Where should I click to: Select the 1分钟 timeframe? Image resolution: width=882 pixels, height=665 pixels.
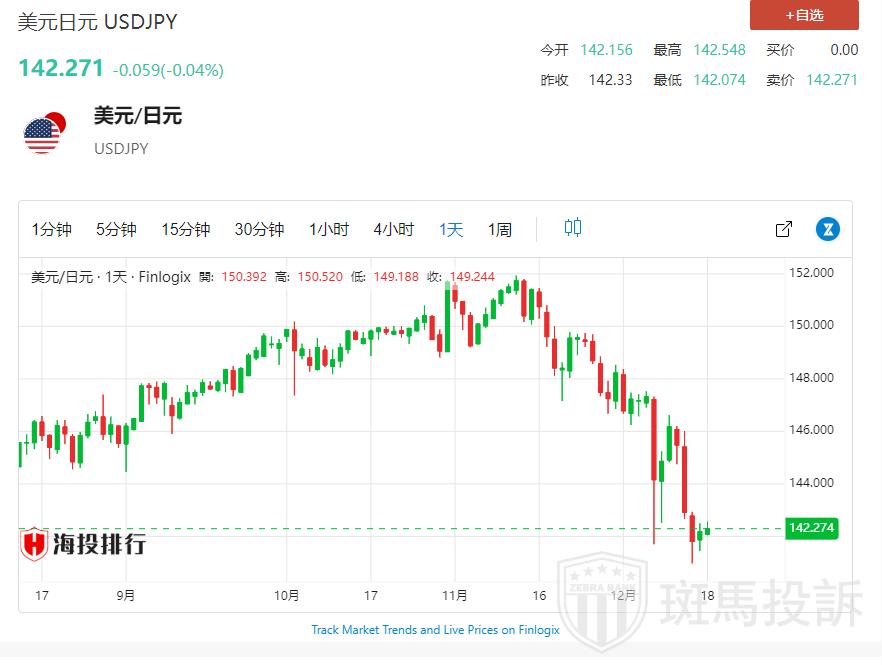pyautogui.click(x=52, y=230)
